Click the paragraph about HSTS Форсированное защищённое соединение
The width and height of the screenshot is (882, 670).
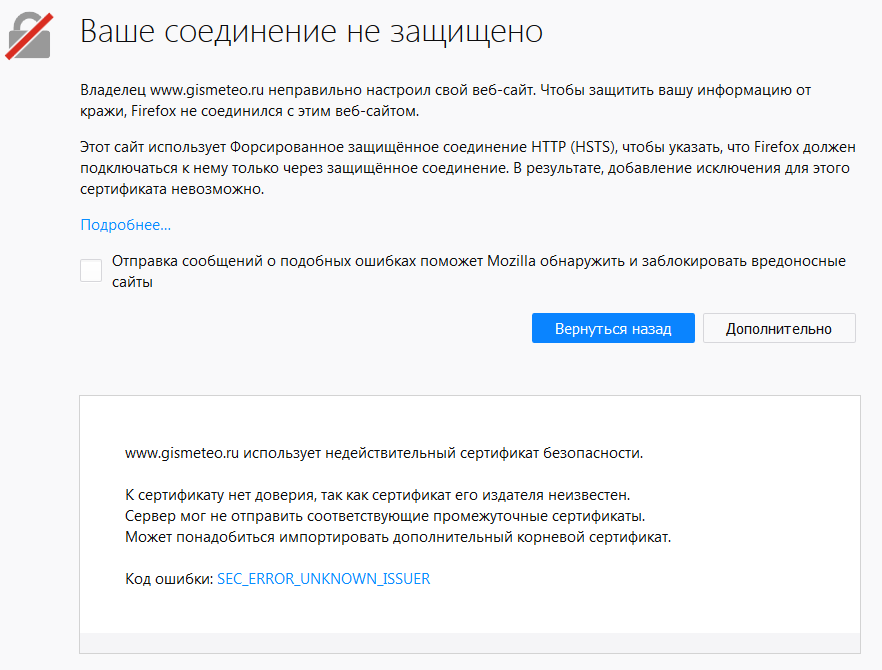pos(468,168)
